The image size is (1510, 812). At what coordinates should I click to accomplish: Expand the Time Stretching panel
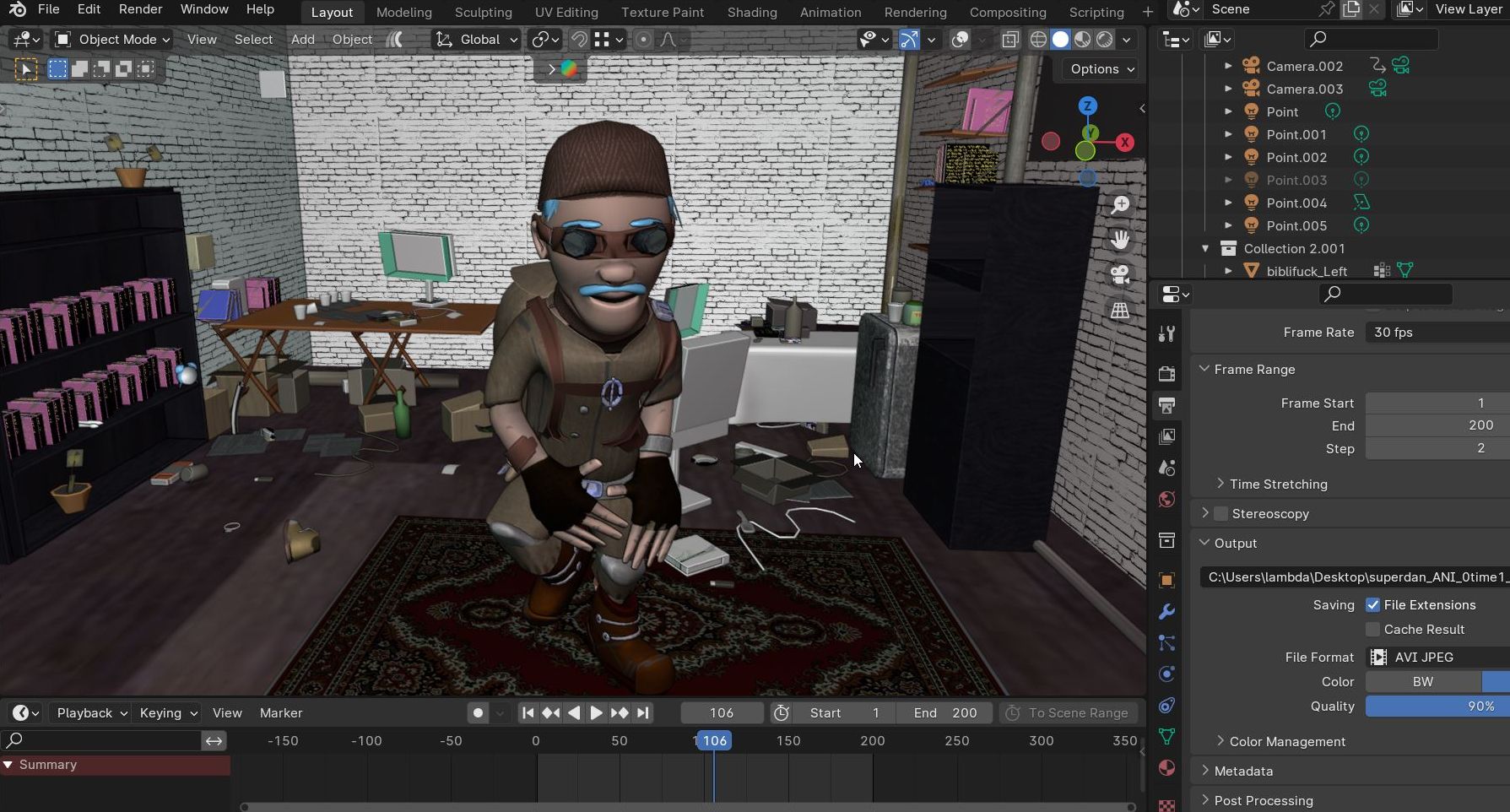(1278, 484)
